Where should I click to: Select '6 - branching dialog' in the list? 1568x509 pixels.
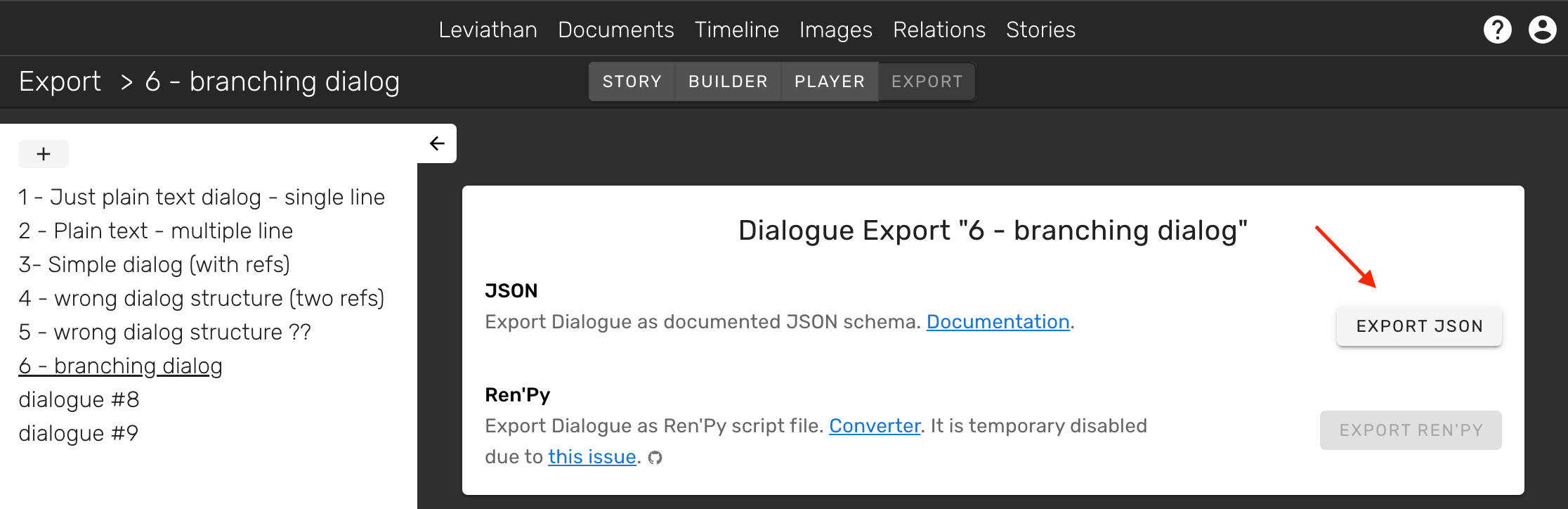point(120,366)
